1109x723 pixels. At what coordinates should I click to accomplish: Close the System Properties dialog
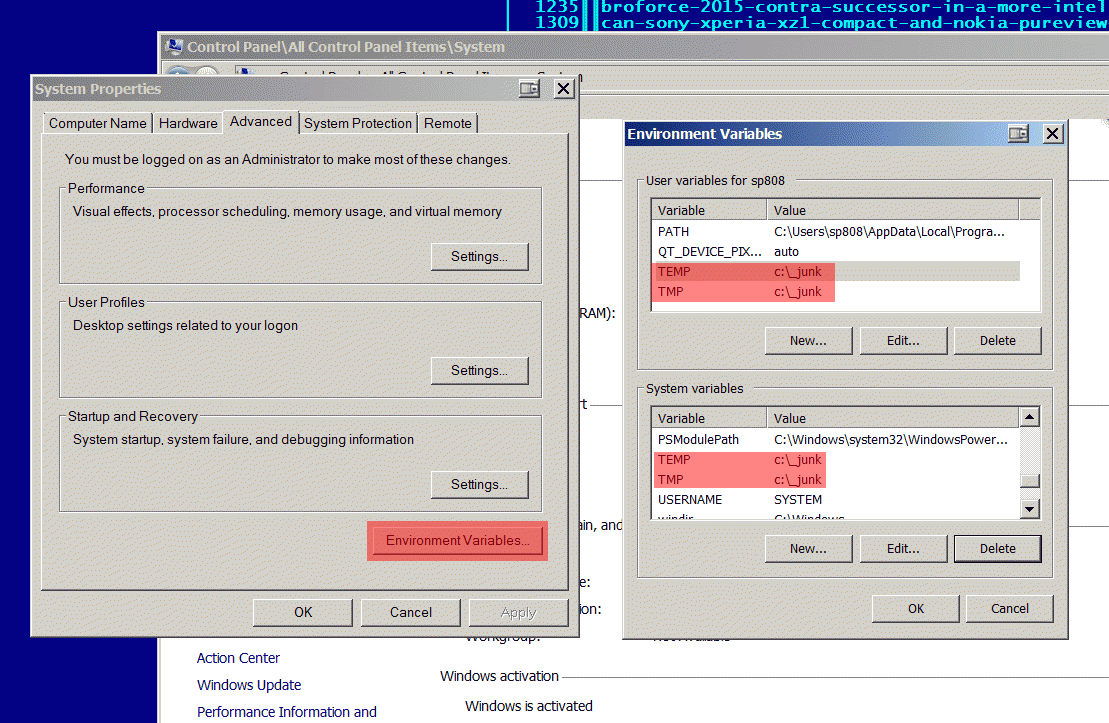[x=564, y=88]
